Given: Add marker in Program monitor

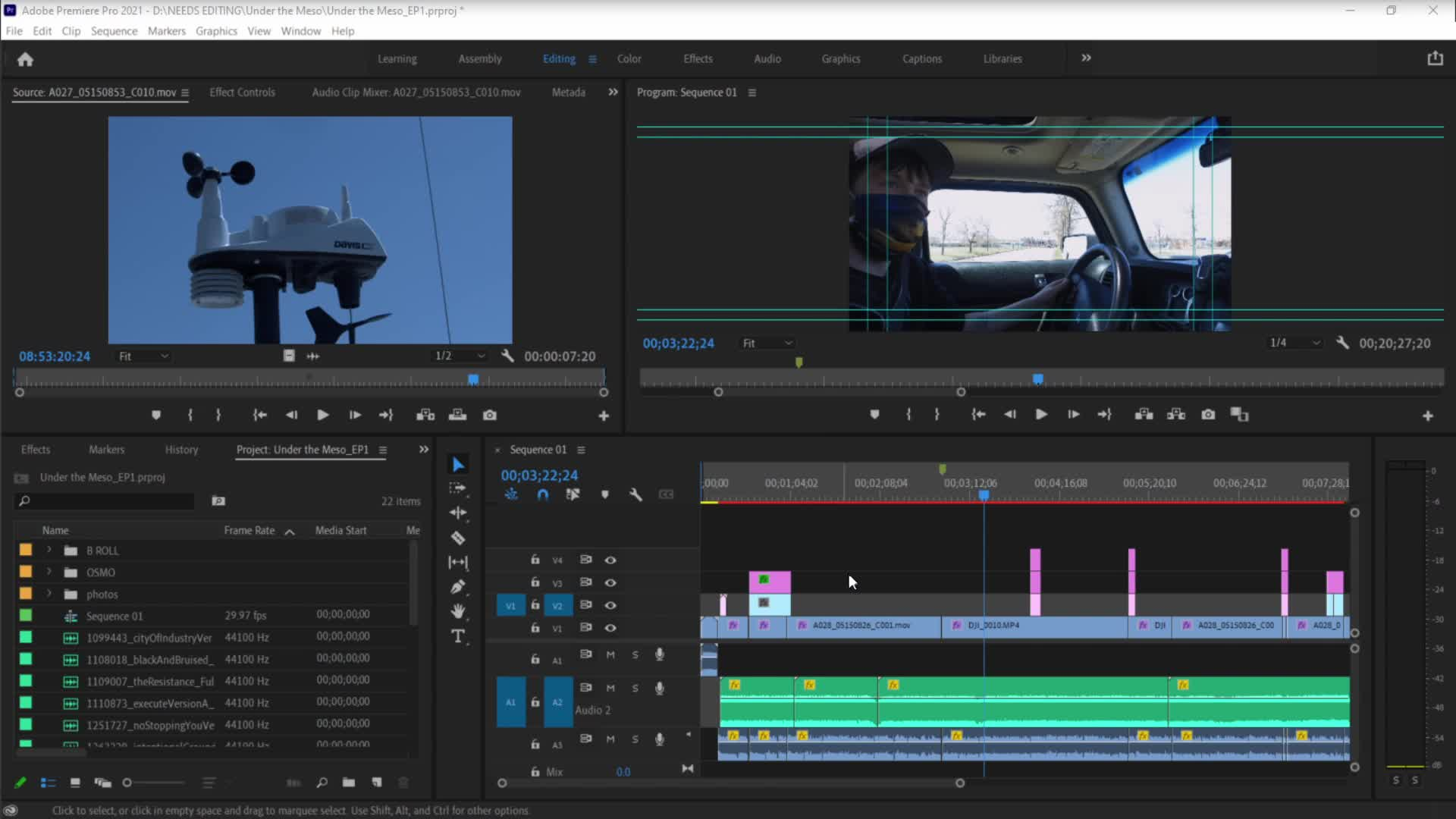Looking at the screenshot, I should click(874, 415).
